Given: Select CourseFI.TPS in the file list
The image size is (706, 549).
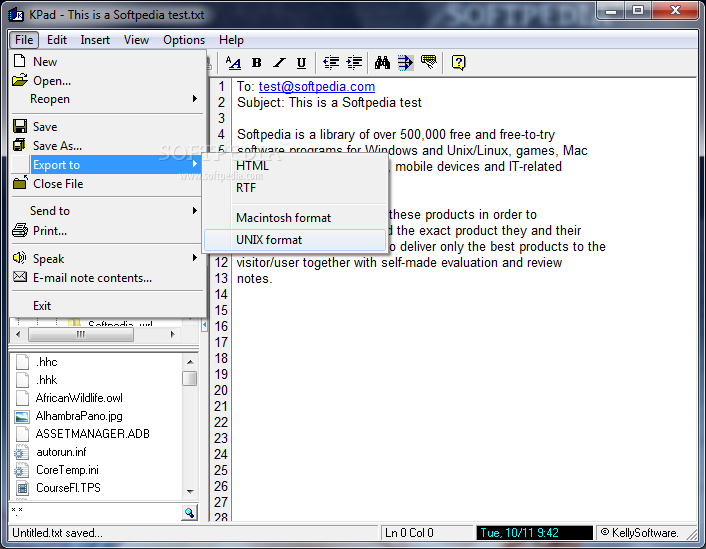Looking at the screenshot, I should 68,488.
